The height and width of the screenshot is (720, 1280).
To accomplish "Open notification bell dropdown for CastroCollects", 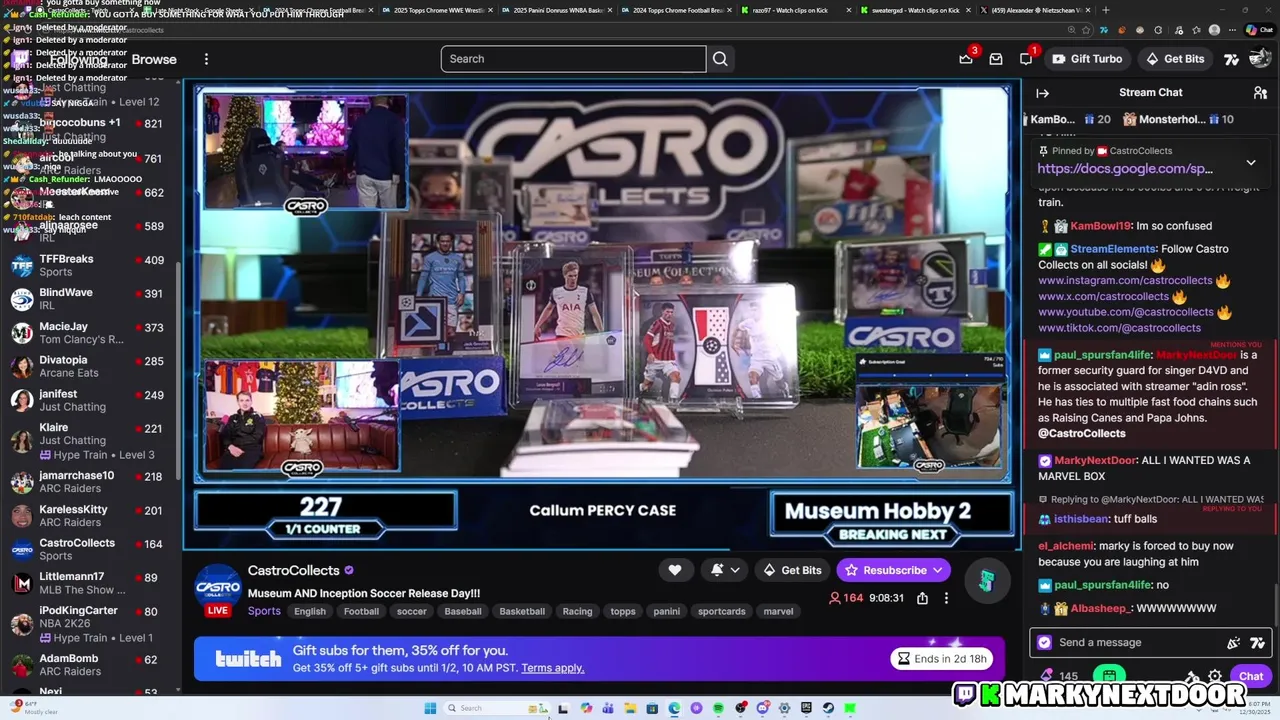I will tap(725, 570).
